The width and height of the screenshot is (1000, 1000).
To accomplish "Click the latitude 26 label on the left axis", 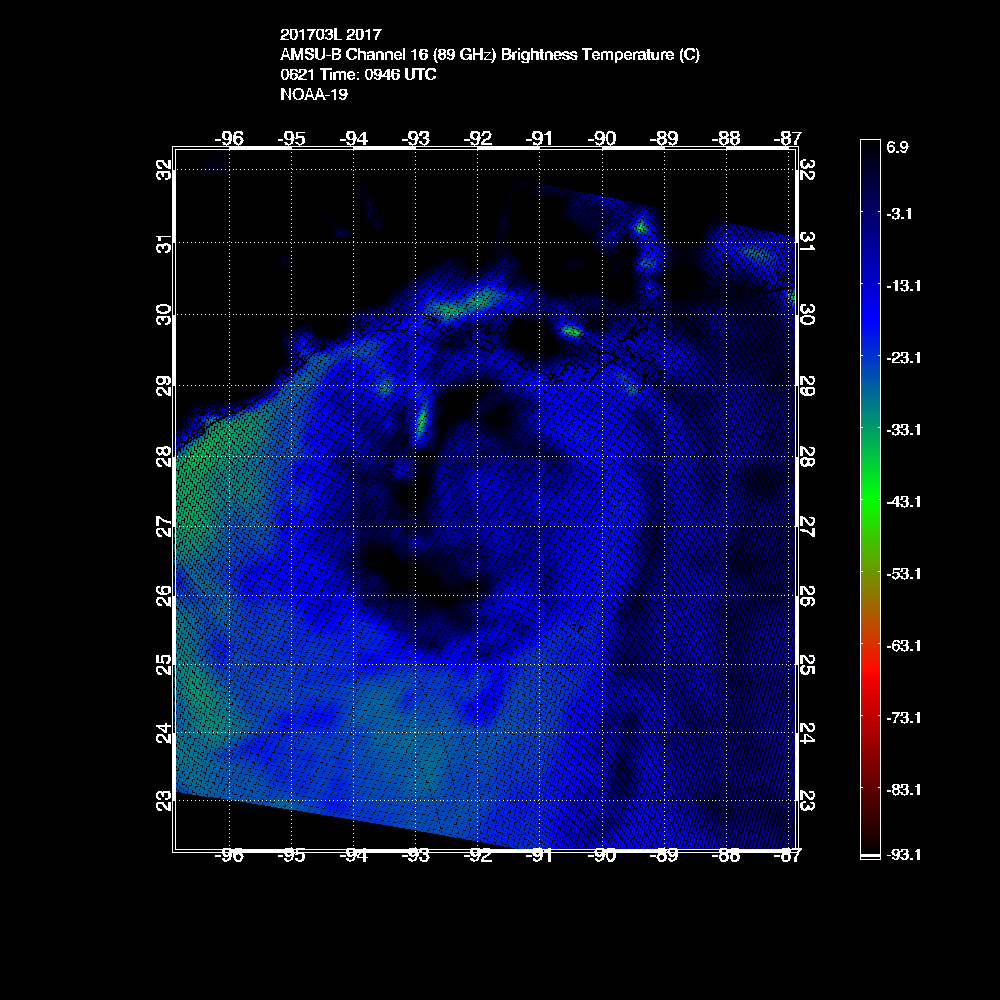I will (164, 596).
